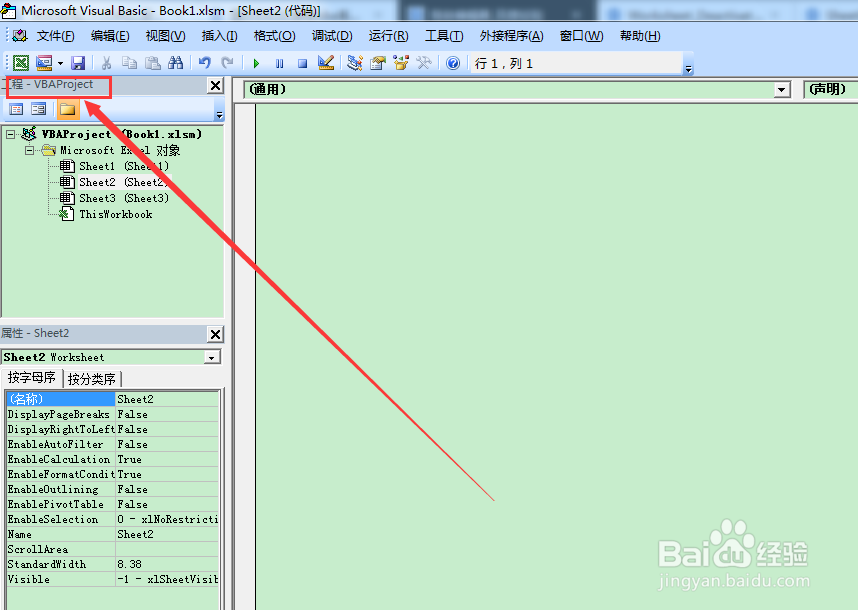
Task: Click the Redo arrow icon
Action: coord(228,63)
